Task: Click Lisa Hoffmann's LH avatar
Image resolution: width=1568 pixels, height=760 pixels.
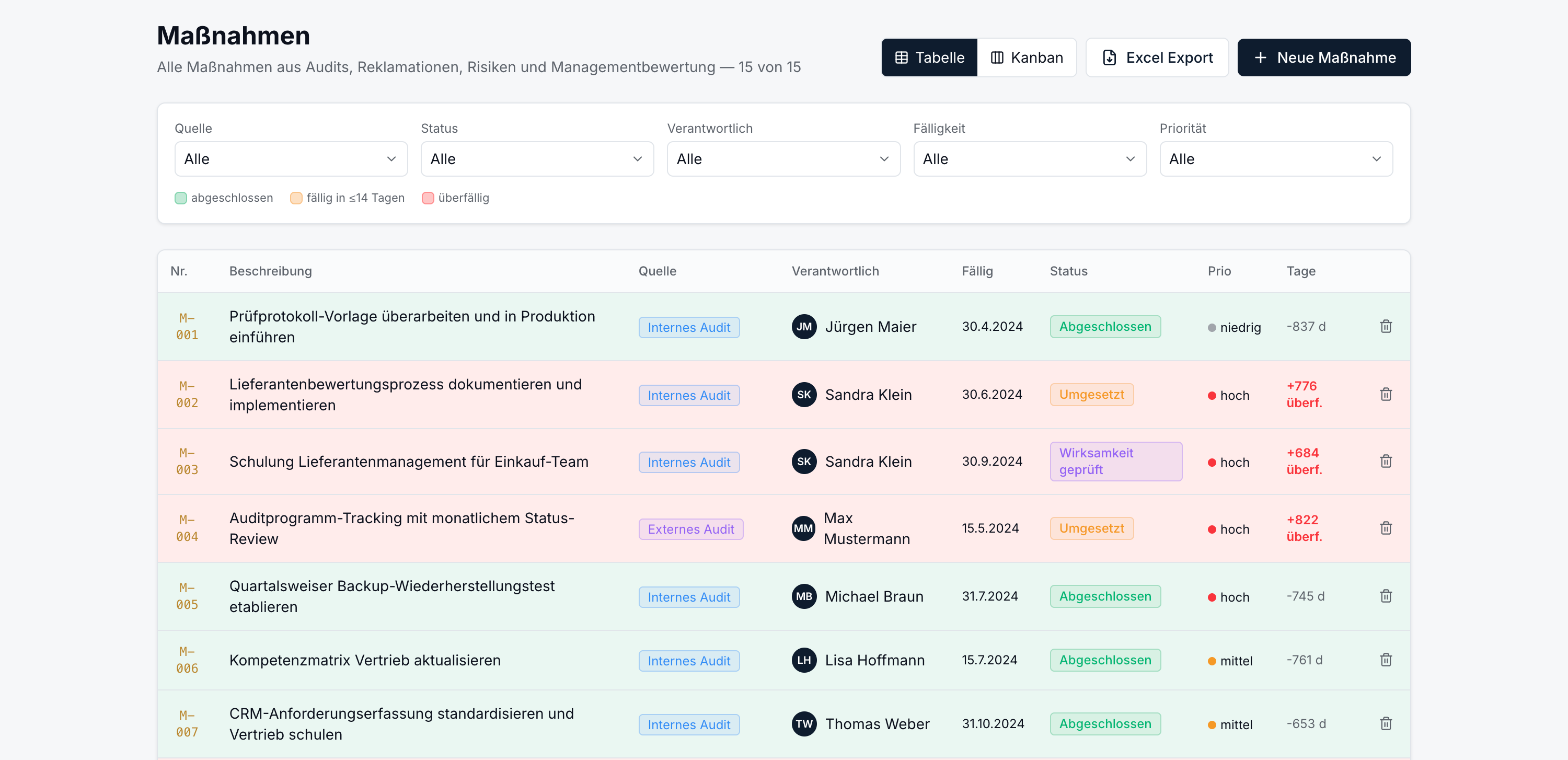Action: pyautogui.click(x=804, y=660)
